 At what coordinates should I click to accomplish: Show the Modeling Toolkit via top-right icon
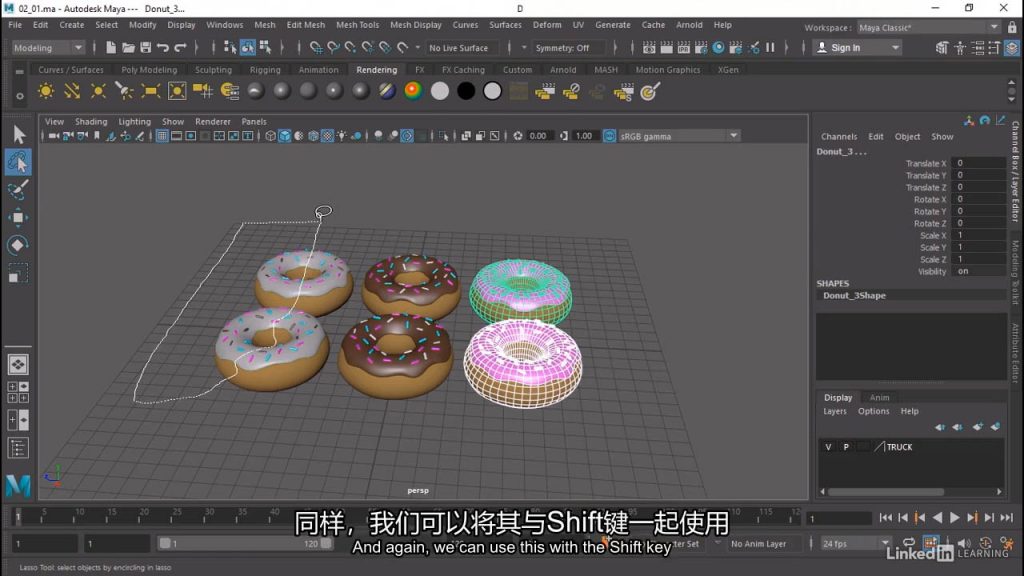point(941,48)
